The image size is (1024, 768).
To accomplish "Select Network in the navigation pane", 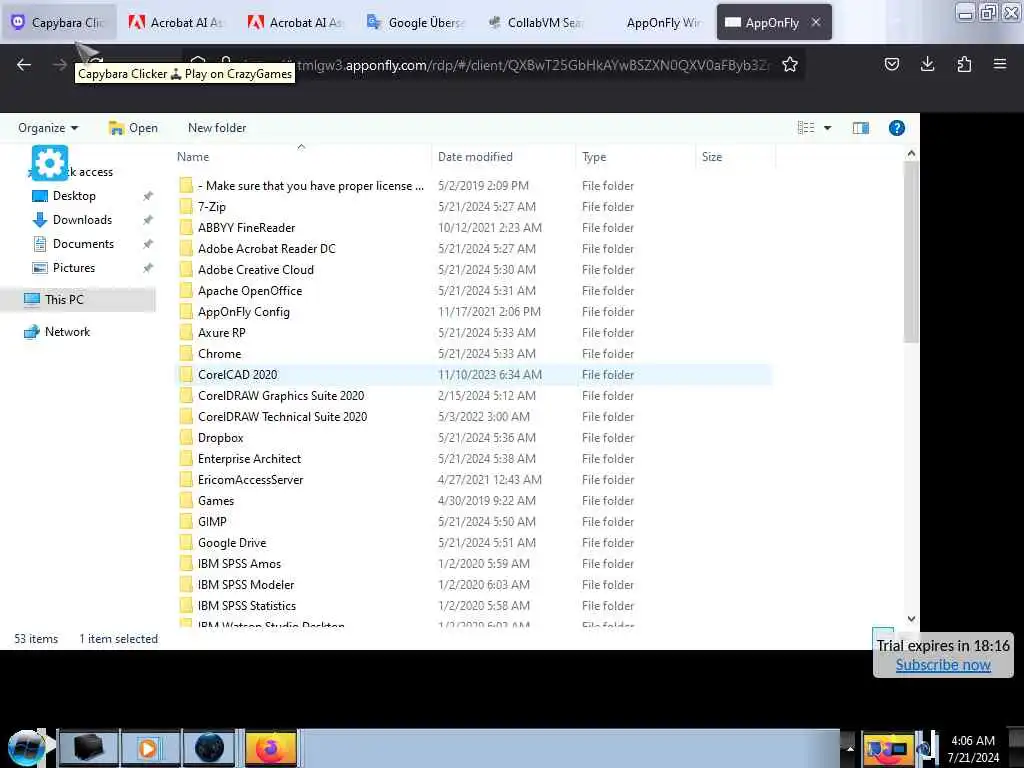I will pos(67,332).
